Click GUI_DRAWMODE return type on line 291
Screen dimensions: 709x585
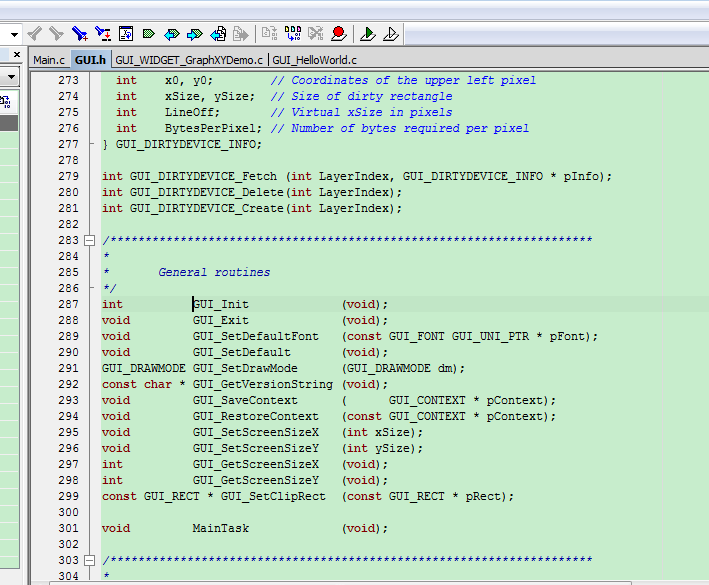[144, 368]
